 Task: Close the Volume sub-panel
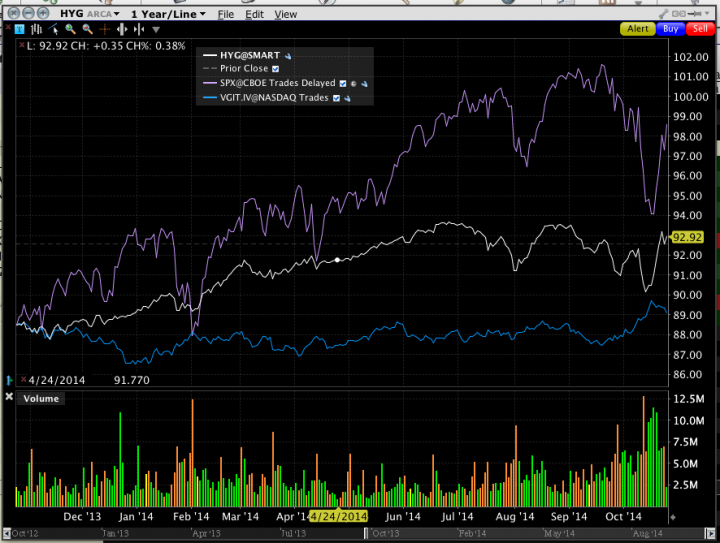point(9,396)
